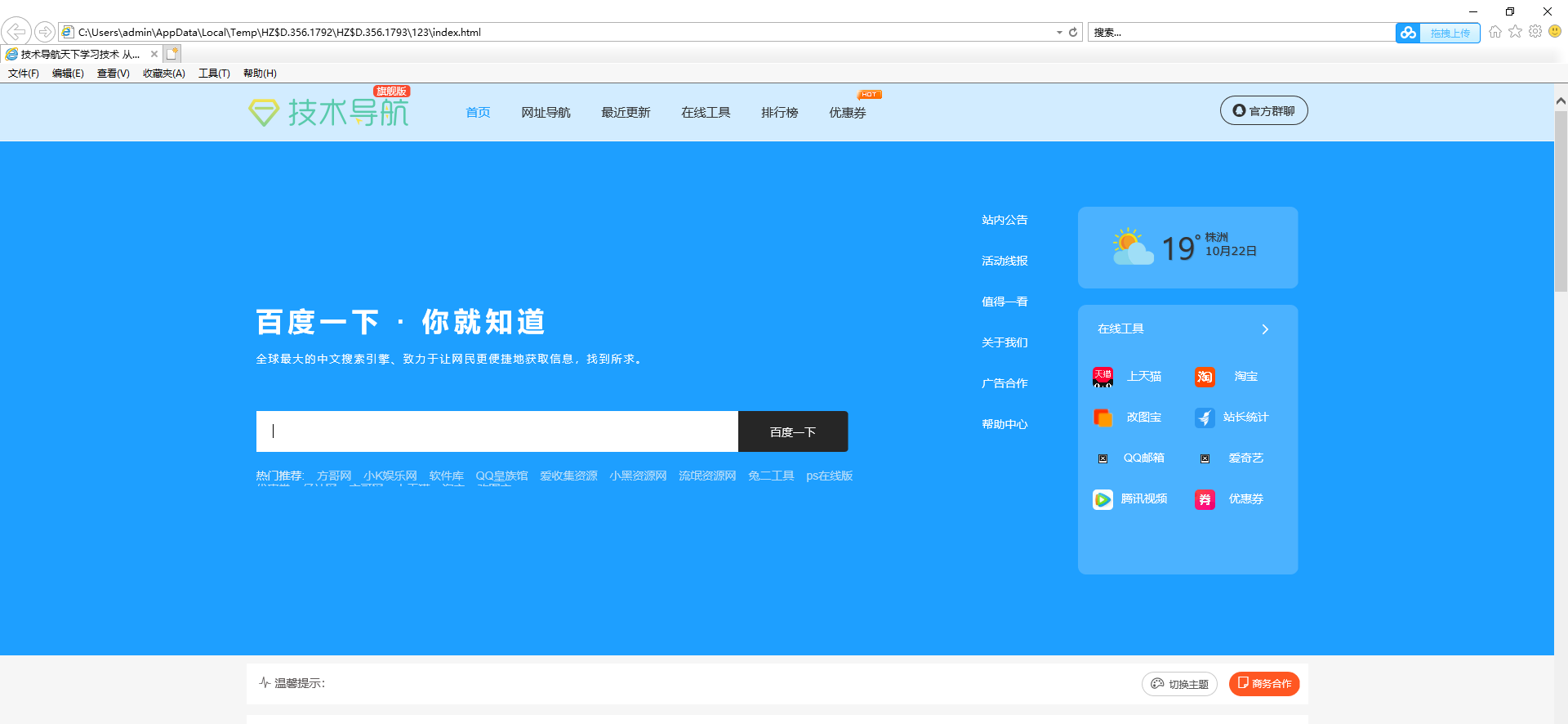This screenshot has height=724, width=1568.
Task: Toggle theme with 切换主题 button
Action: [x=1179, y=684]
